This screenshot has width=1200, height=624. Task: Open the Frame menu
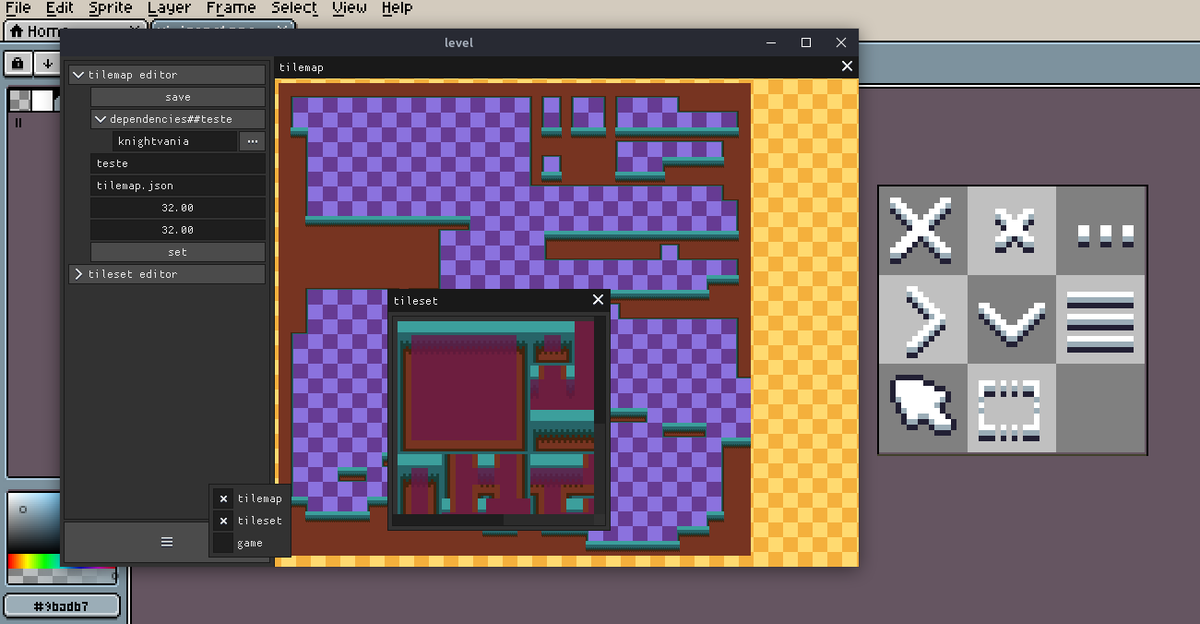(231, 8)
